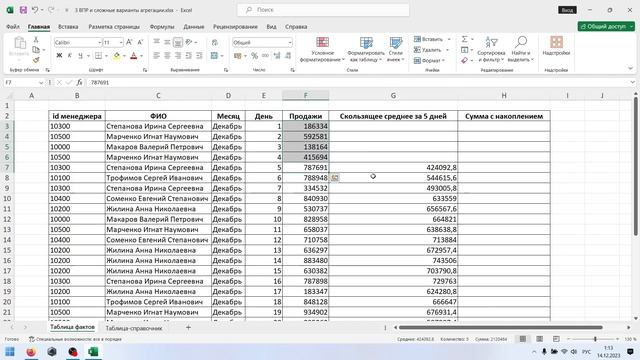640x360 pixels.
Task: Open Format as Table gallery
Action: point(366,49)
